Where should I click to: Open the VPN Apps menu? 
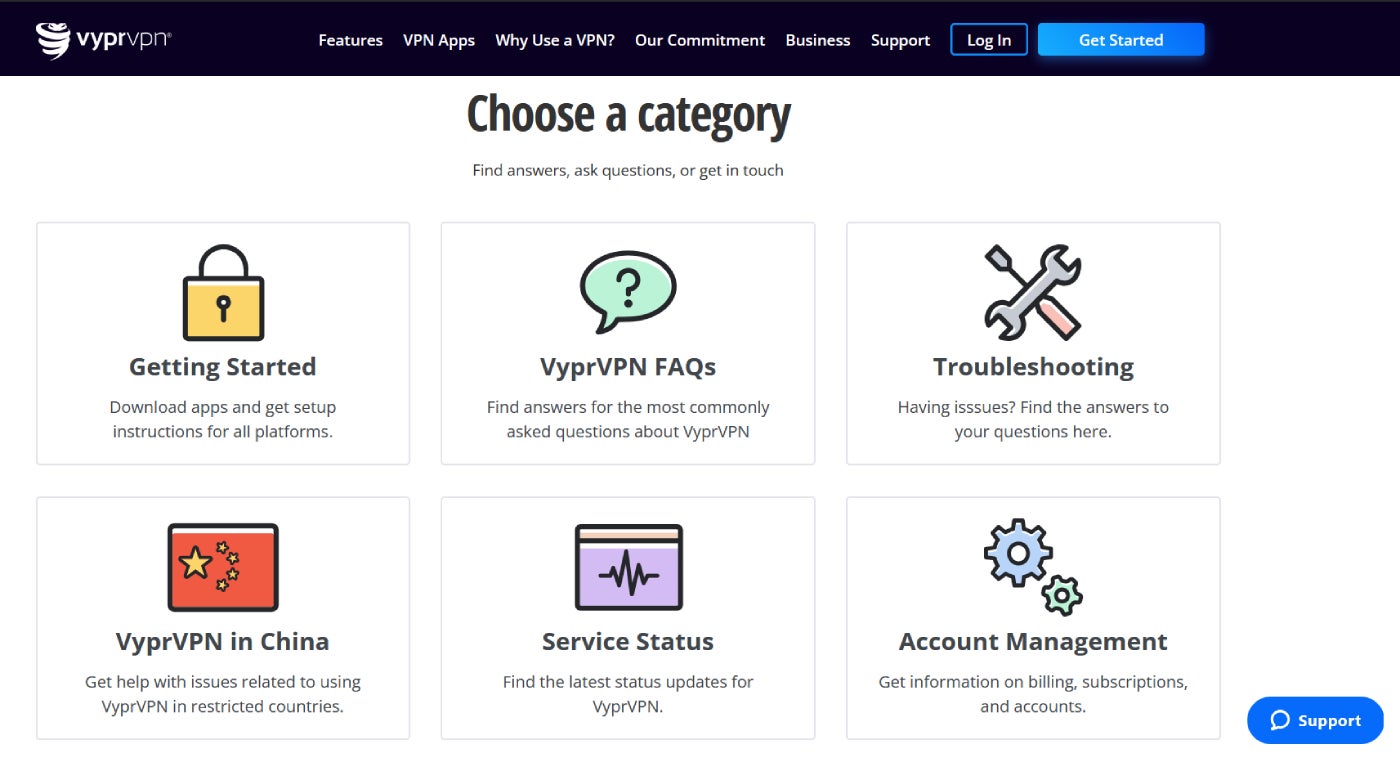point(439,40)
